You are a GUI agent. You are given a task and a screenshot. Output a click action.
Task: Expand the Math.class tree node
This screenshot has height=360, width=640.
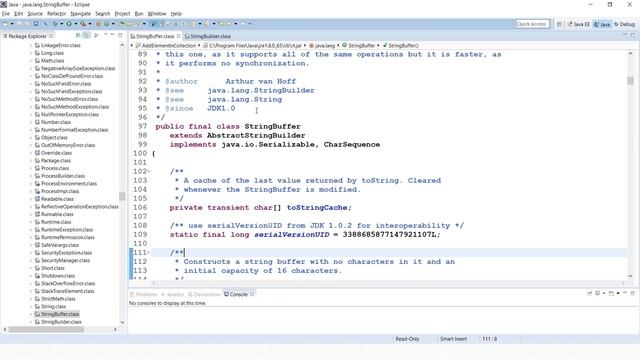31,60
